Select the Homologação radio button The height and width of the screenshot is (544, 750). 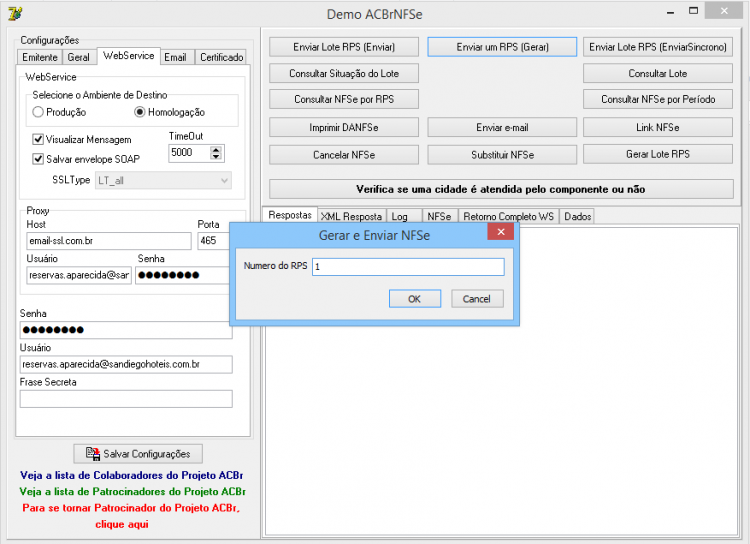(140, 112)
